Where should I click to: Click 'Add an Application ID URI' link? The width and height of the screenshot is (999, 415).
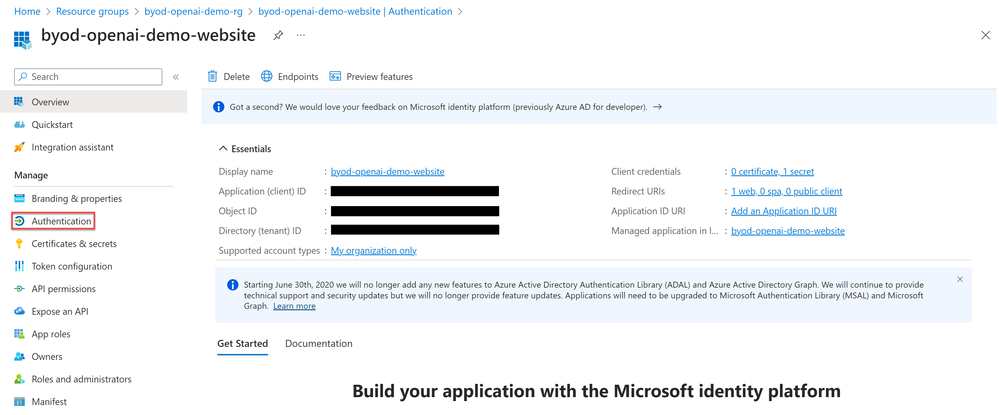pyautogui.click(x=784, y=211)
